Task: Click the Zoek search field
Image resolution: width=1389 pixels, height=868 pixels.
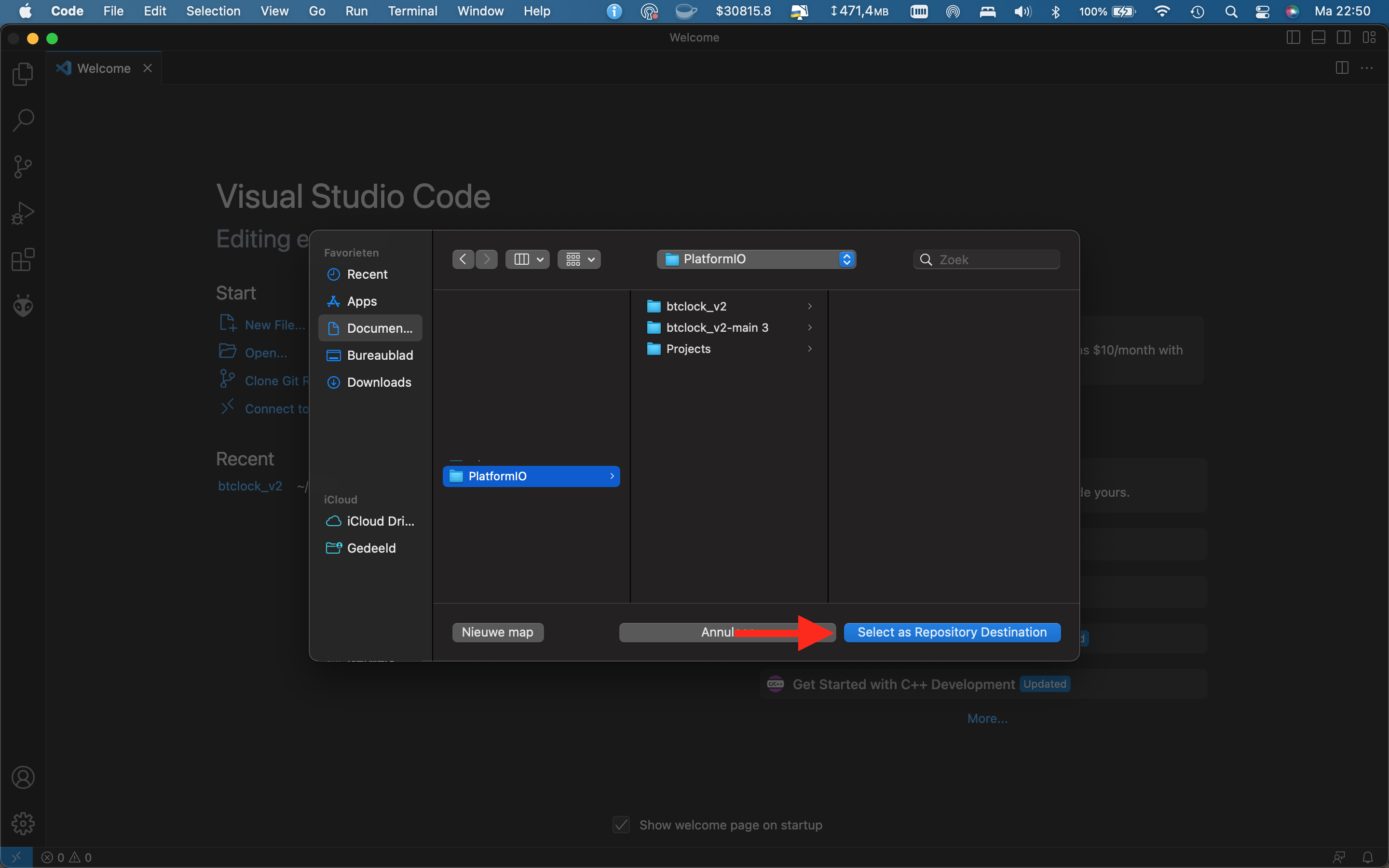Action: 987,259
